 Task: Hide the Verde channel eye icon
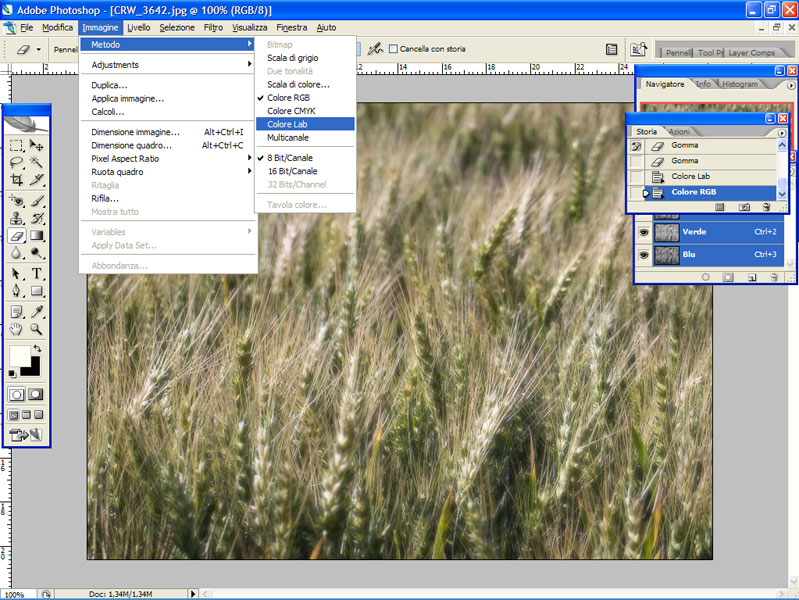point(645,232)
